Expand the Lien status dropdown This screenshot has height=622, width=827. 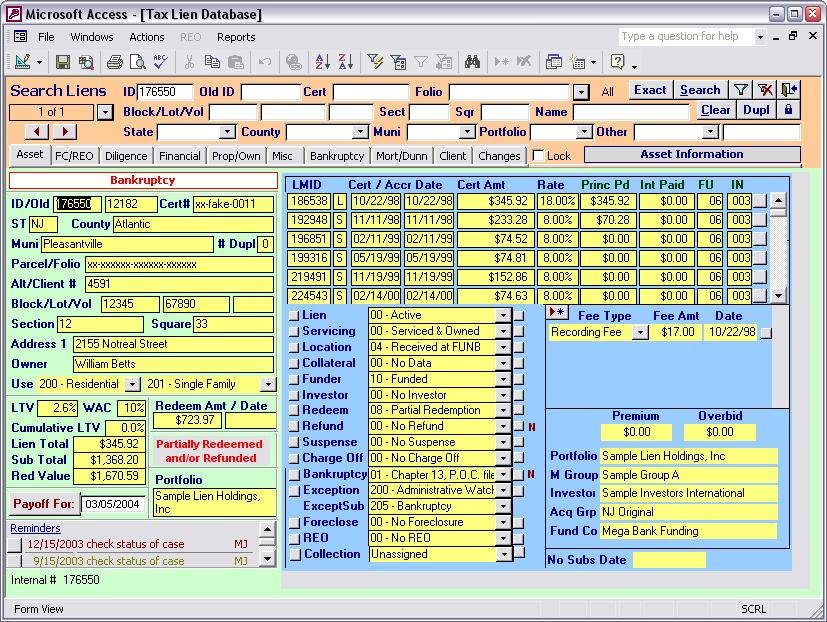tap(504, 315)
